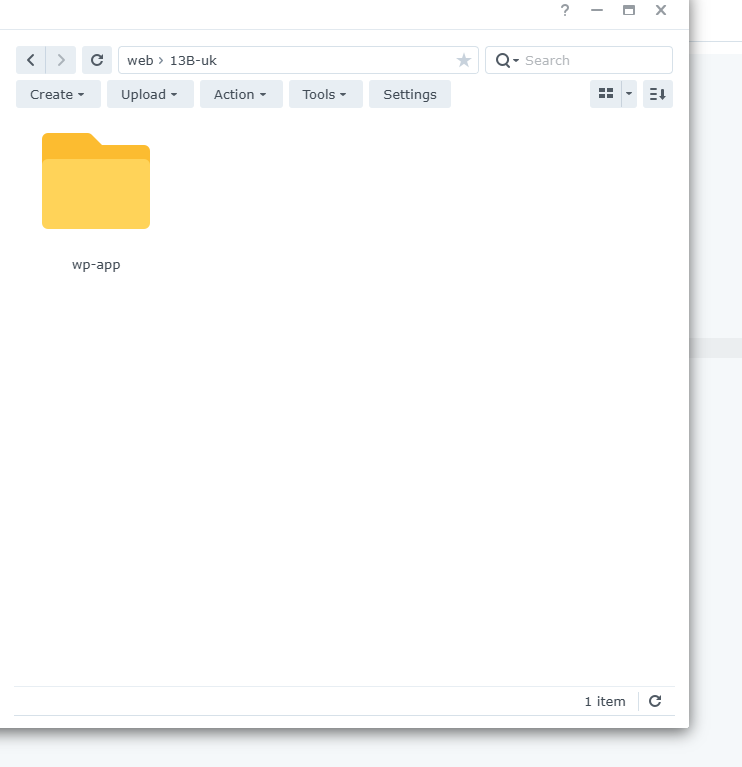Click the search magnifier options icon
742x767 pixels.
506,60
